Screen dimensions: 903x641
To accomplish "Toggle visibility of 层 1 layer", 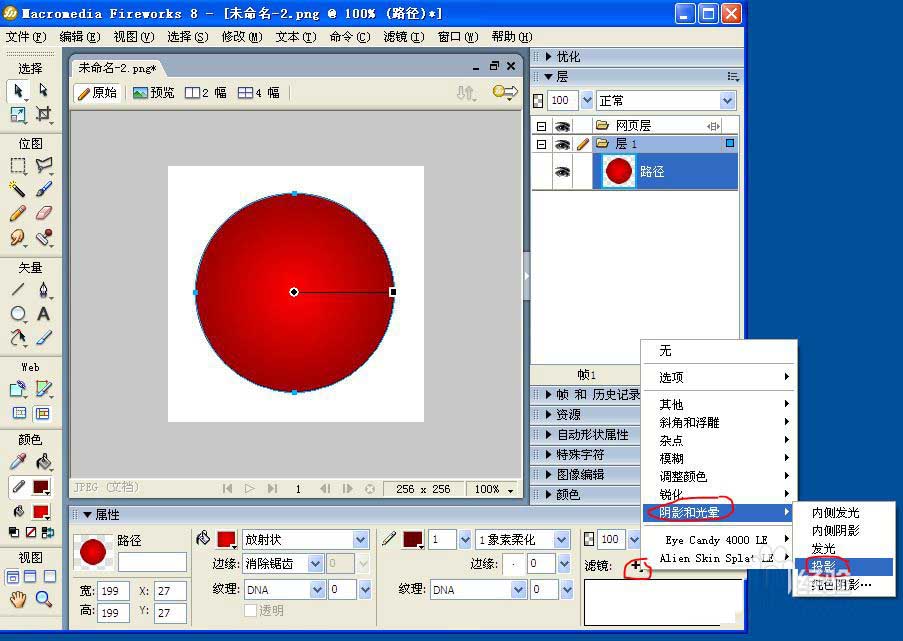I will pos(563,143).
